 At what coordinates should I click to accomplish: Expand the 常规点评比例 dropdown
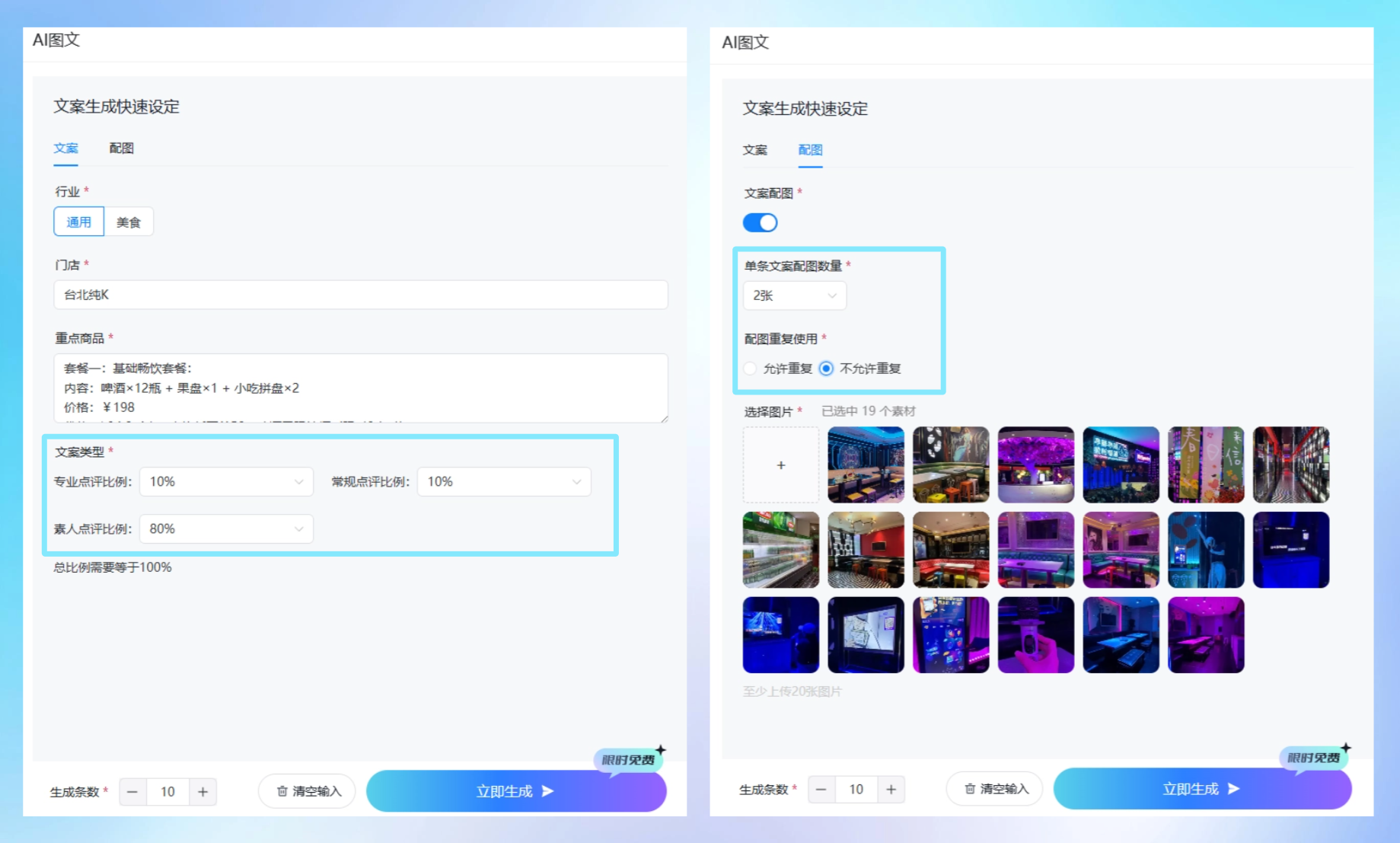(503, 482)
